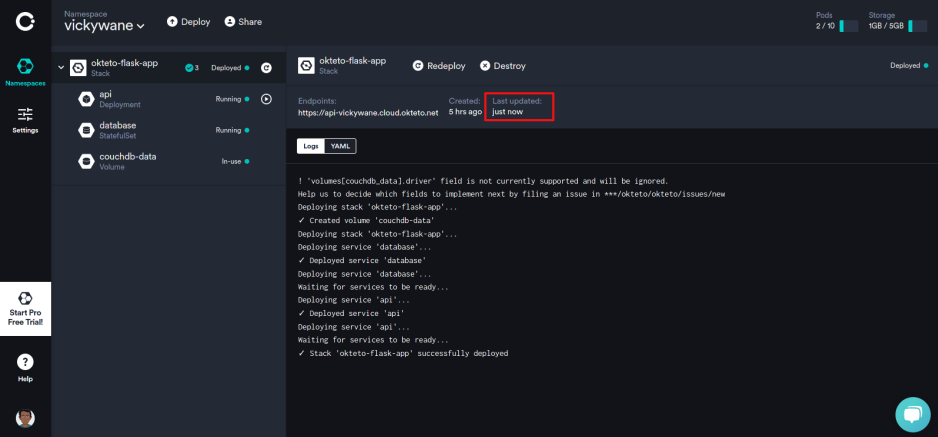Click the Start Pro Free Trial banner
938x437 pixels.
tap(25, 309)
